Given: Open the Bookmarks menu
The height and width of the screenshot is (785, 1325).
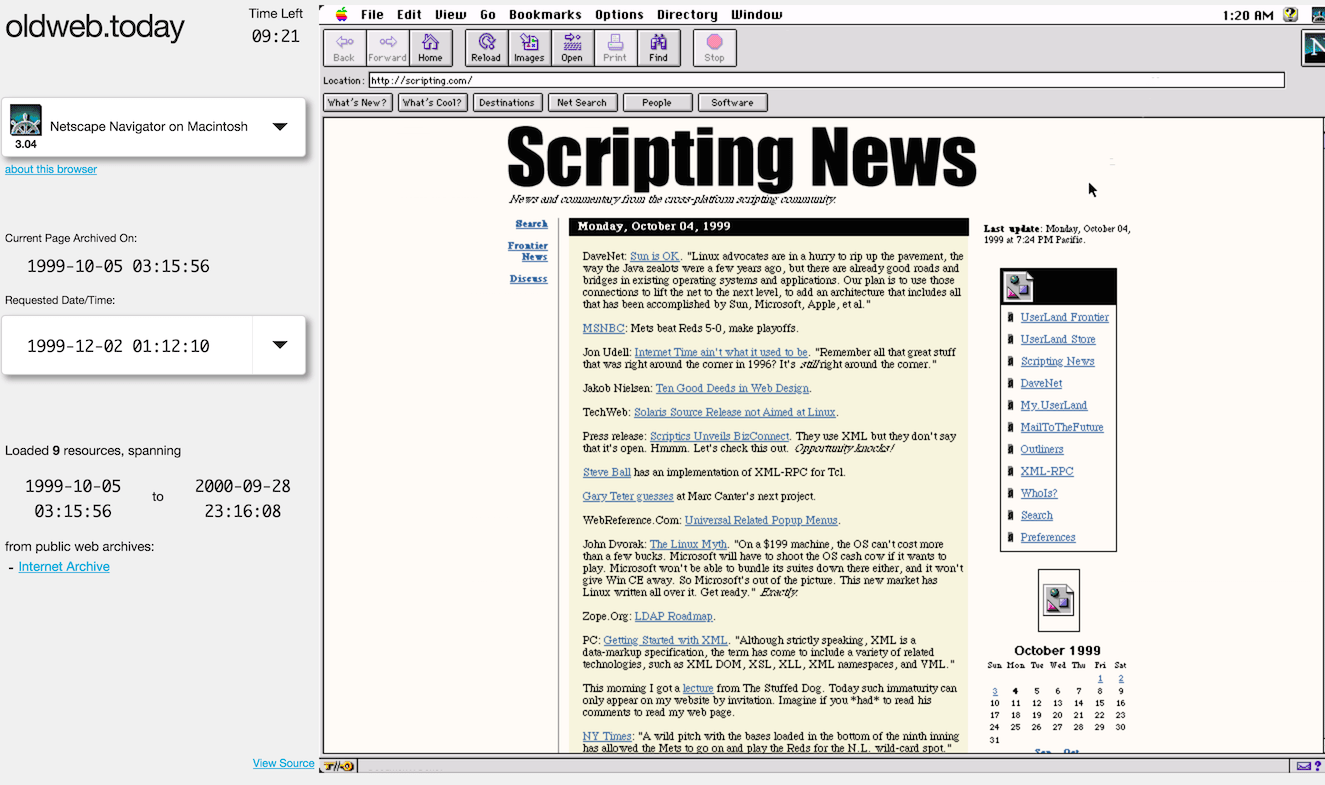Looking at the screenshot, I should point(545,14).
